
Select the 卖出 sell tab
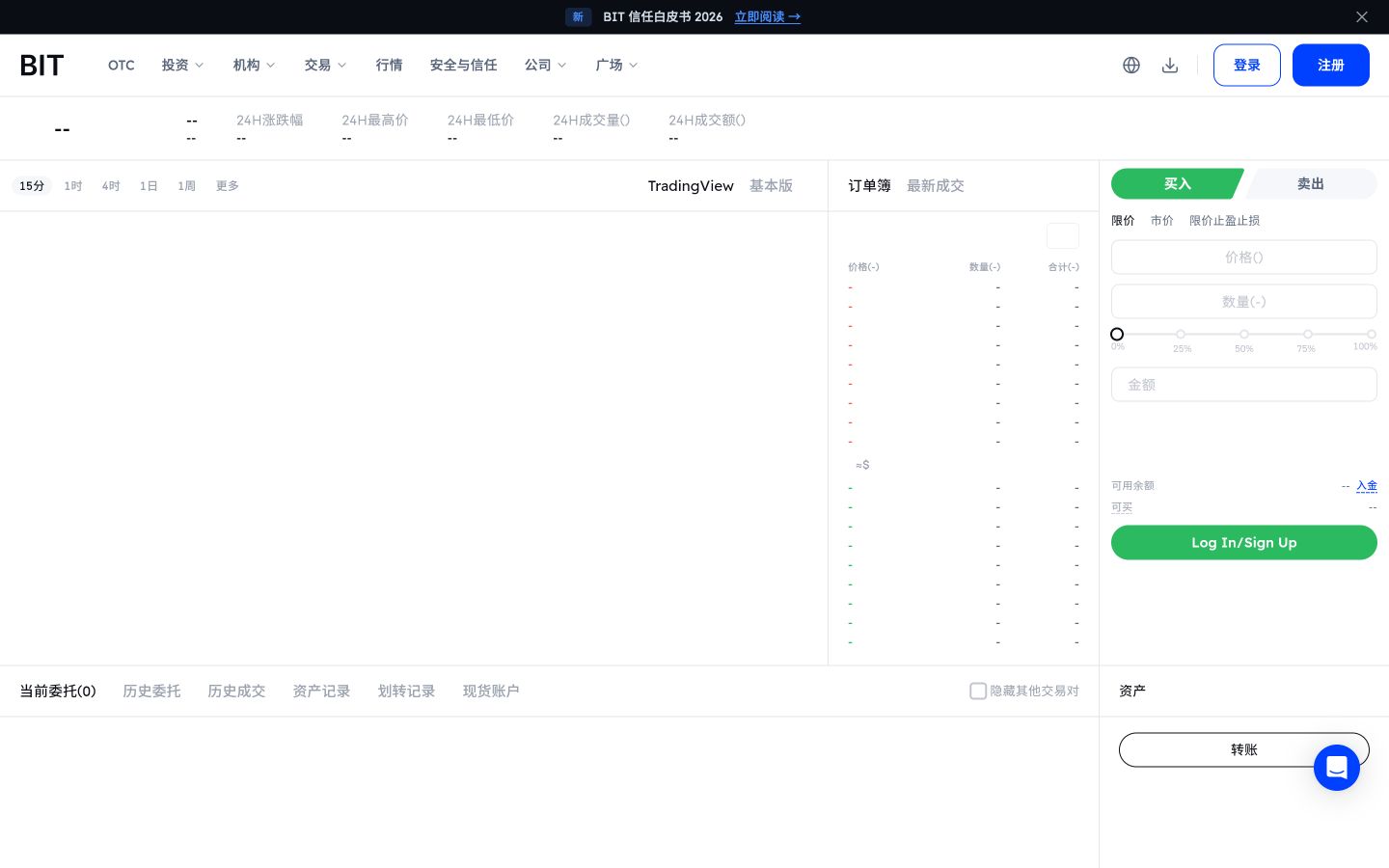click(x=1310, y=184)
